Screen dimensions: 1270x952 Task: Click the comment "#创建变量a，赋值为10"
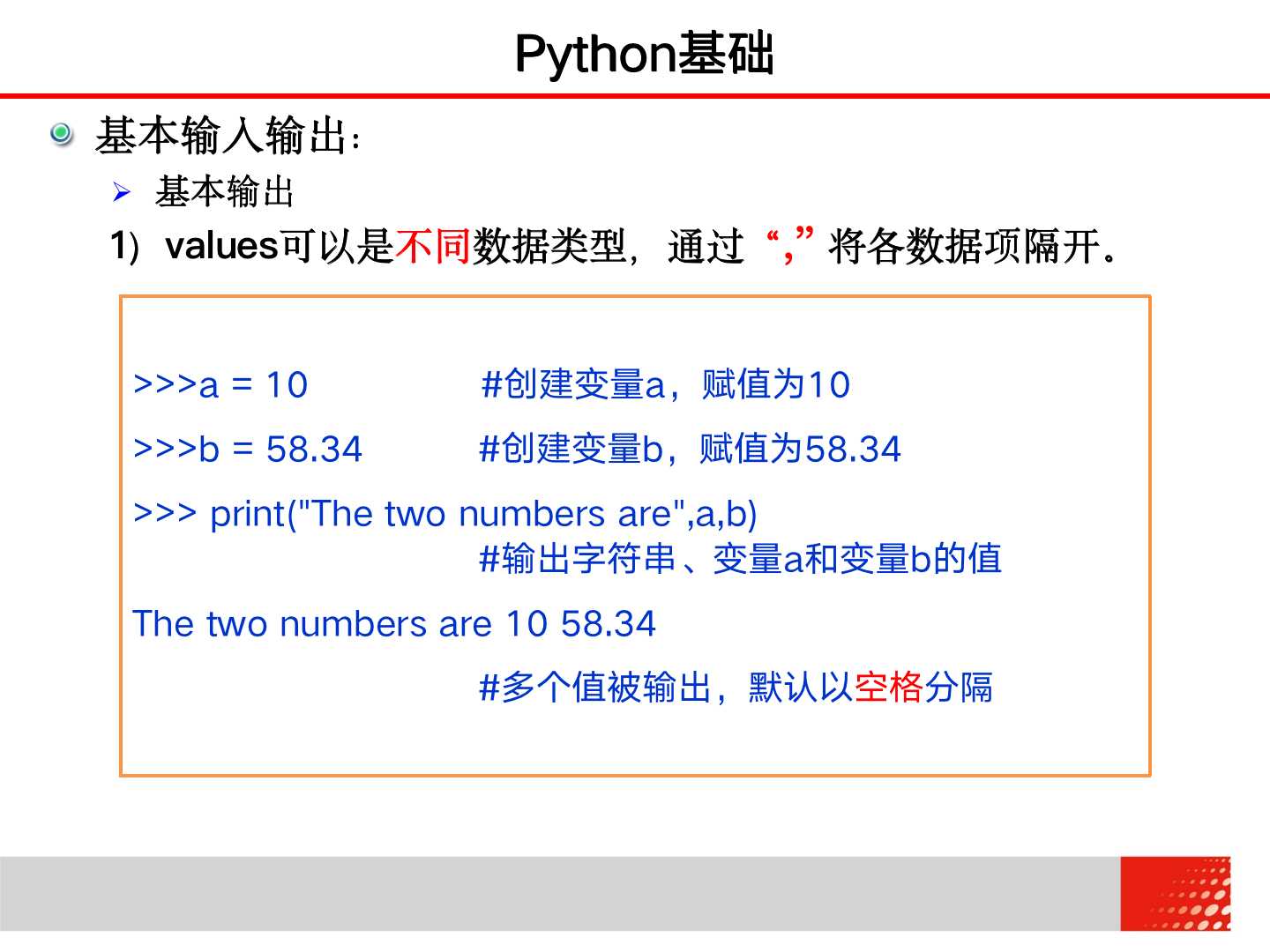(x=666, y=385)
